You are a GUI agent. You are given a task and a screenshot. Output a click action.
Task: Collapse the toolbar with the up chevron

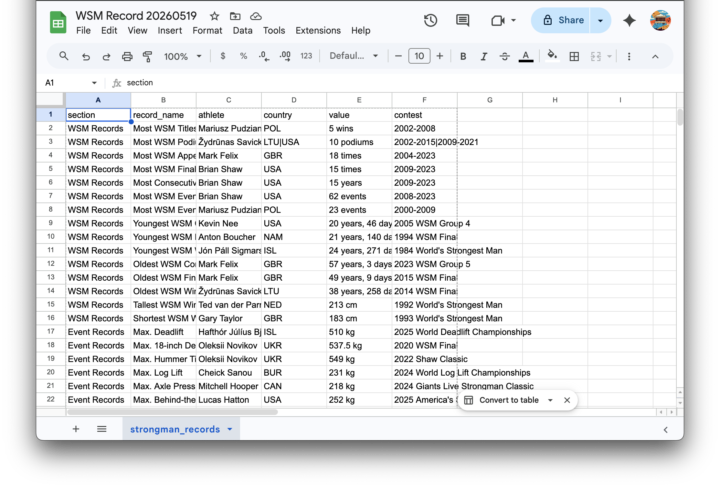[x=655, y=56]
